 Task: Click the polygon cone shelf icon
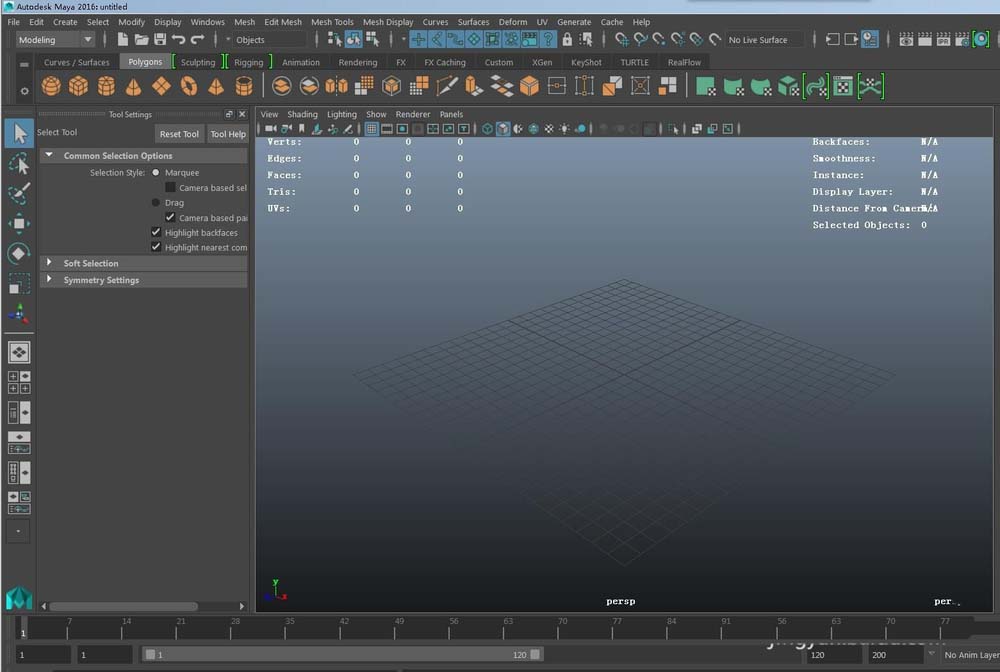click(133, 87)
